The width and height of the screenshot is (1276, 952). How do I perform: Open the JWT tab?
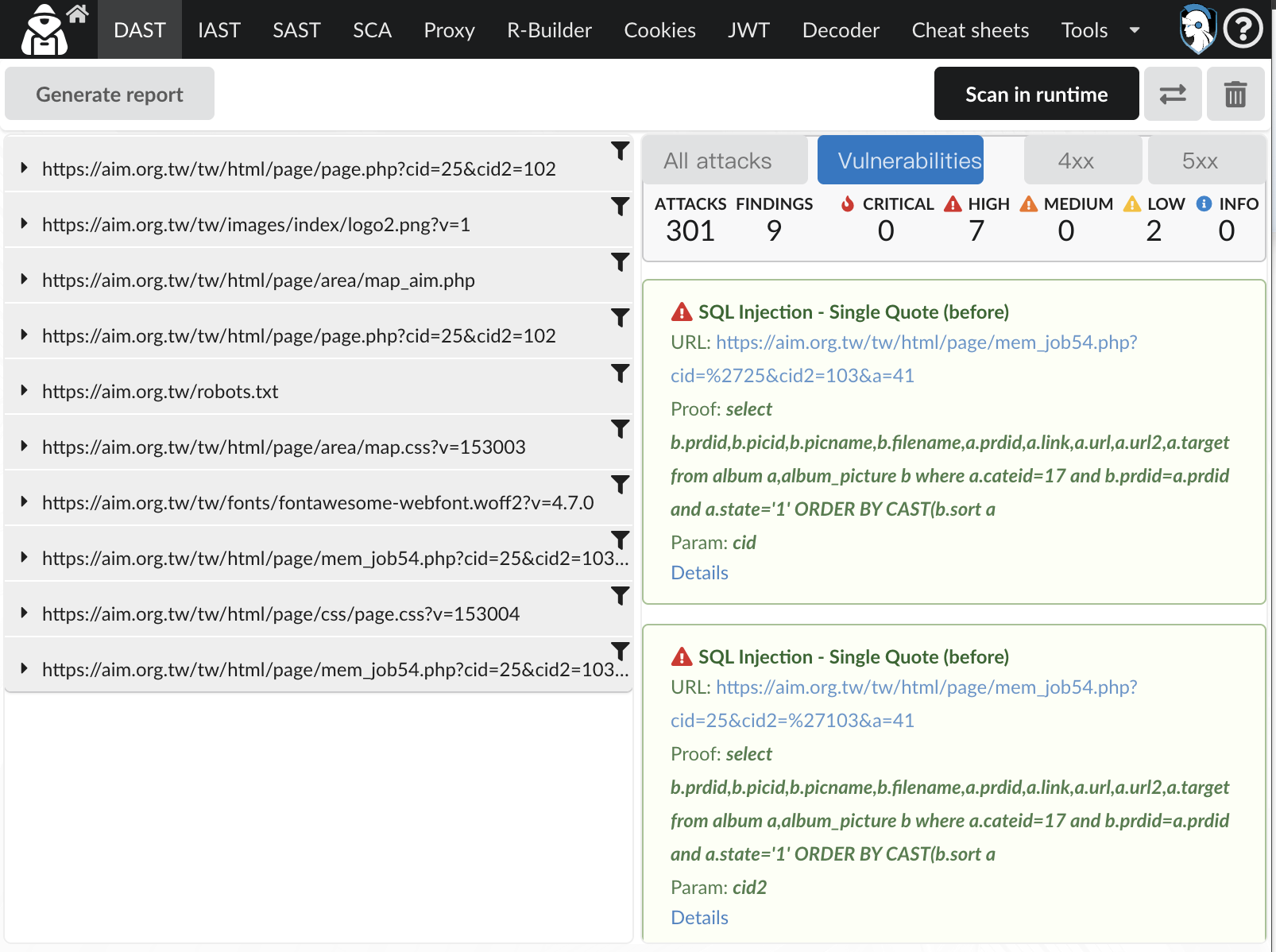pos(748,29)
